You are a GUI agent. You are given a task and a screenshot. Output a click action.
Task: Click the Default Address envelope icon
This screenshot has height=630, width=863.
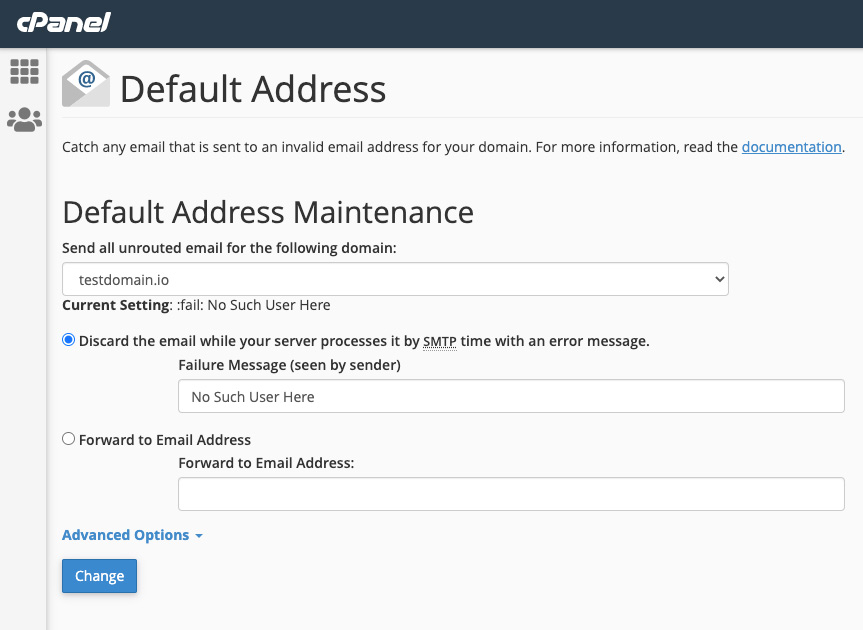[86, 85]
